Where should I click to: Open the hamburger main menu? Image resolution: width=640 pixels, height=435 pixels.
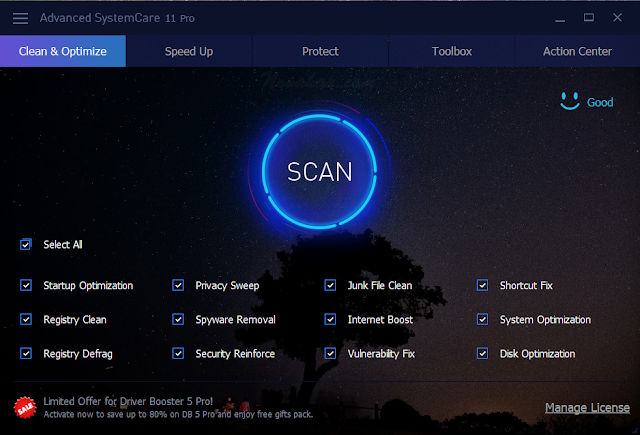(20, 18)
